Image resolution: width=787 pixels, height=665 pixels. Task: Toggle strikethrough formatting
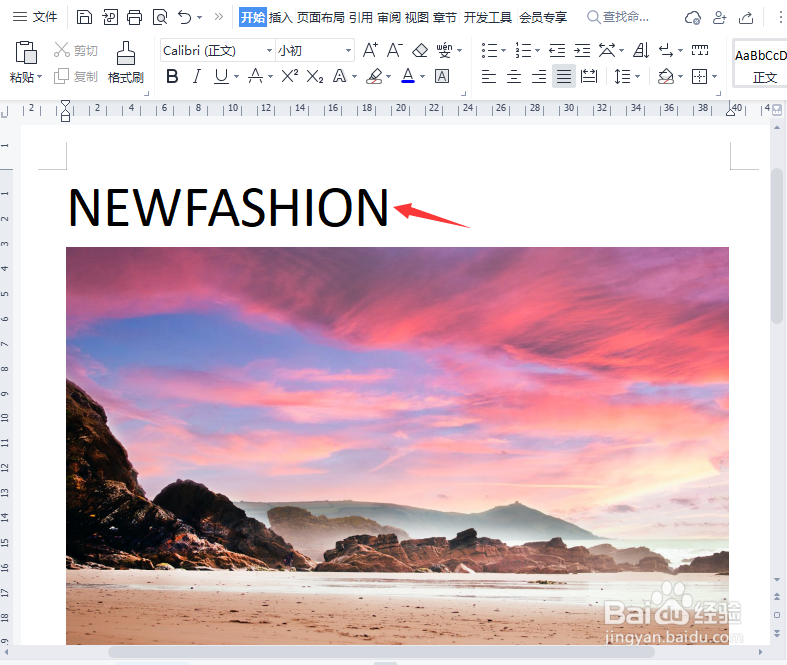coord(255,76)
